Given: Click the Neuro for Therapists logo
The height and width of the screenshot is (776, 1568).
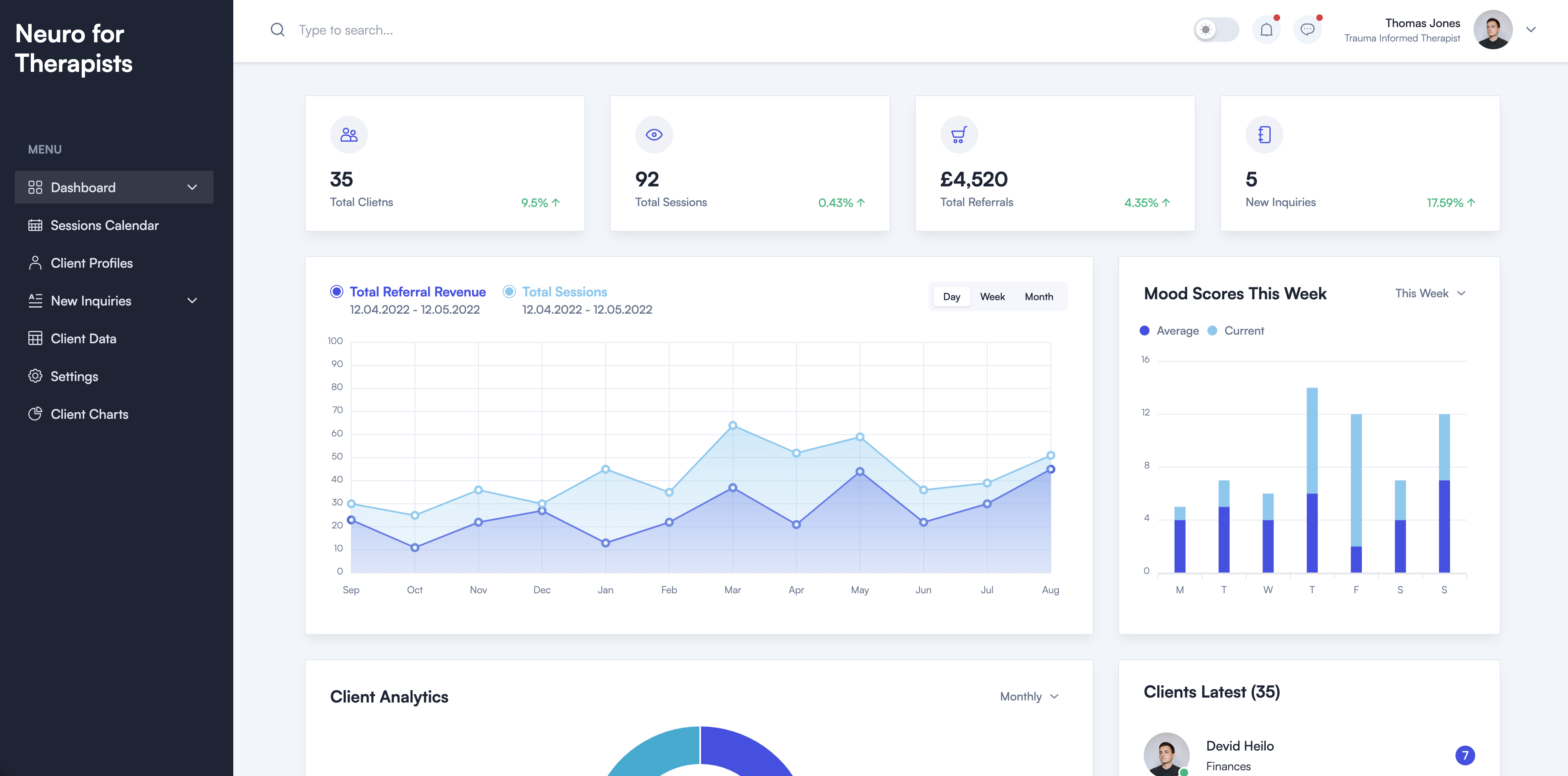Looking at the screenshot, I should 73,48.
